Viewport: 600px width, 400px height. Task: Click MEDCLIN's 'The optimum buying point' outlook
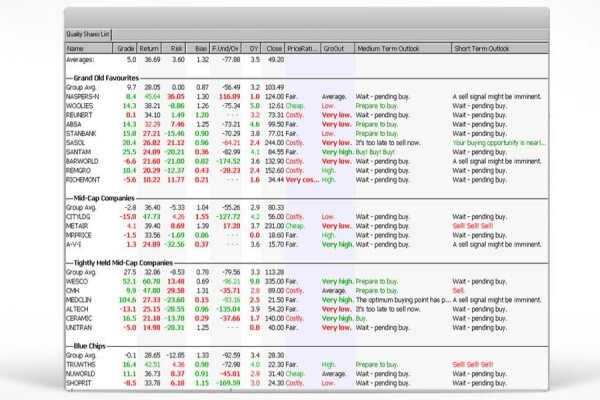[403, 300]
